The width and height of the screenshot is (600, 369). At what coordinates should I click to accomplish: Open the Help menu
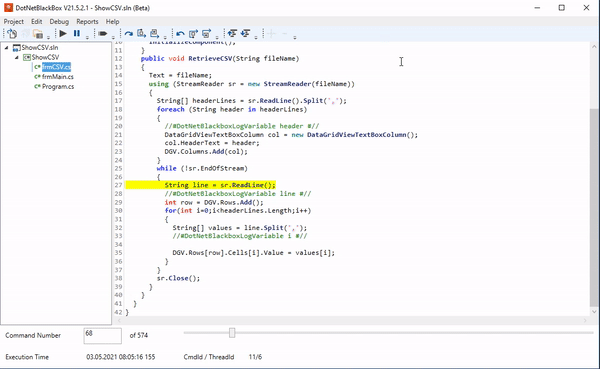click(112, 21)
